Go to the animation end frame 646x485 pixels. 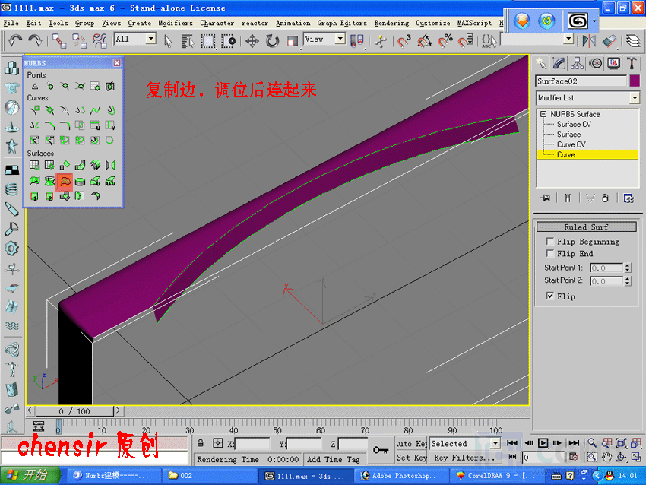pyautogui.click(x=573, y=443)
